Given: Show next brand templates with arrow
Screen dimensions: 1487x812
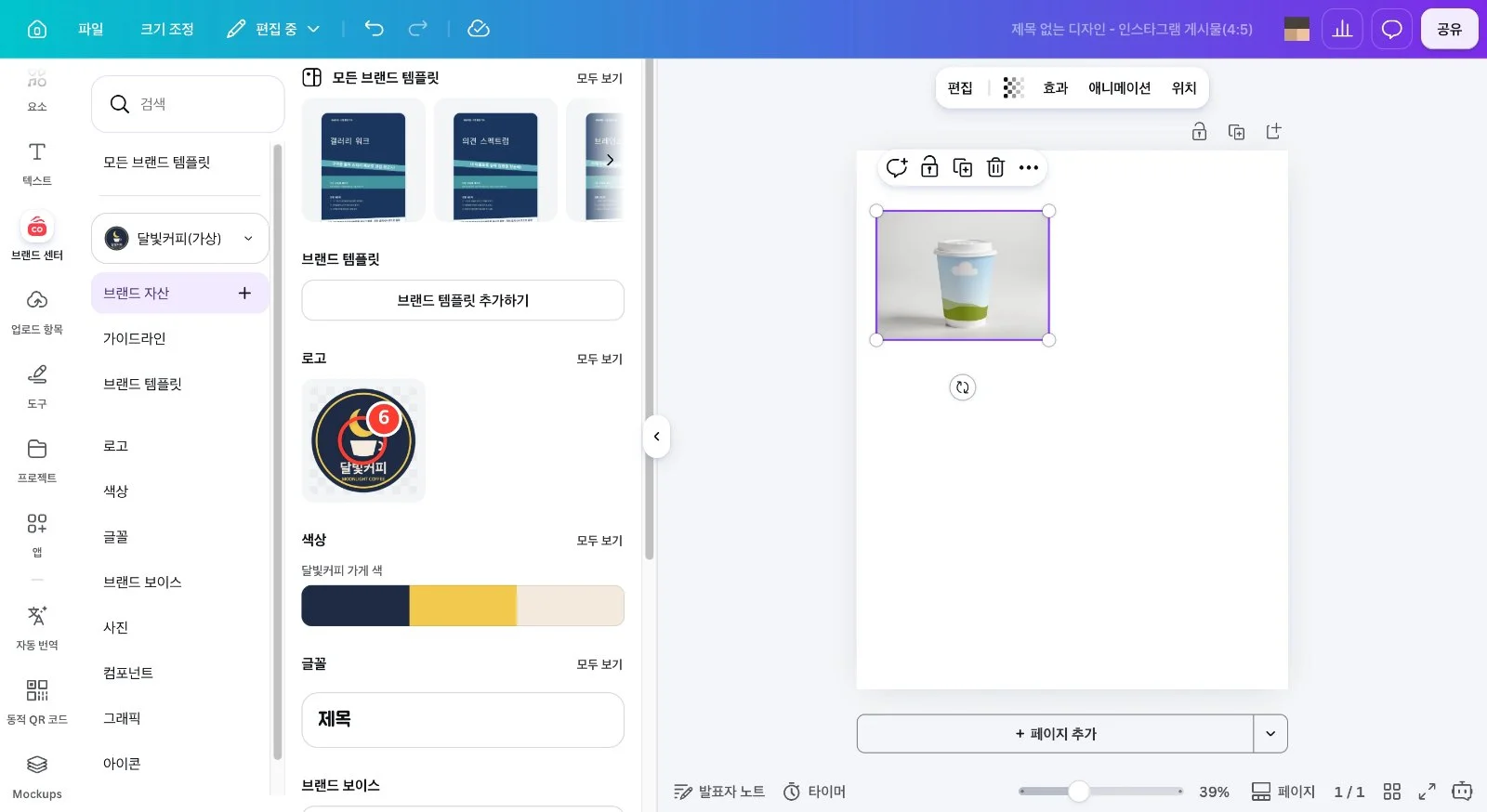Looking at the screenshot, I should coord(610,160).
